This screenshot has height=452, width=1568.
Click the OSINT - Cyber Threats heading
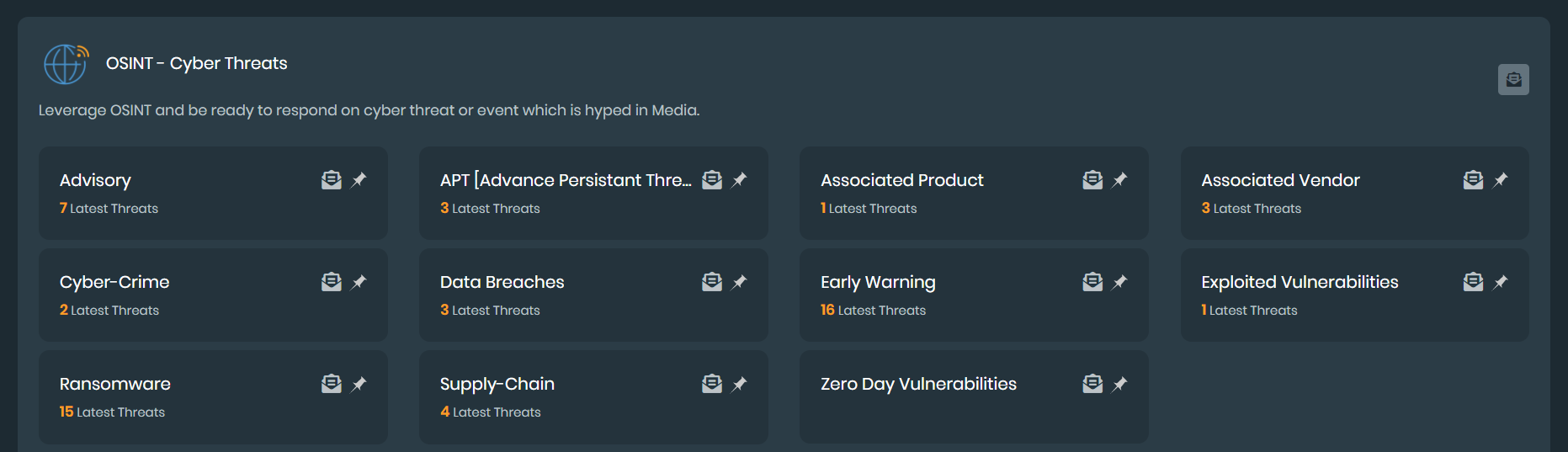point(196,63)
